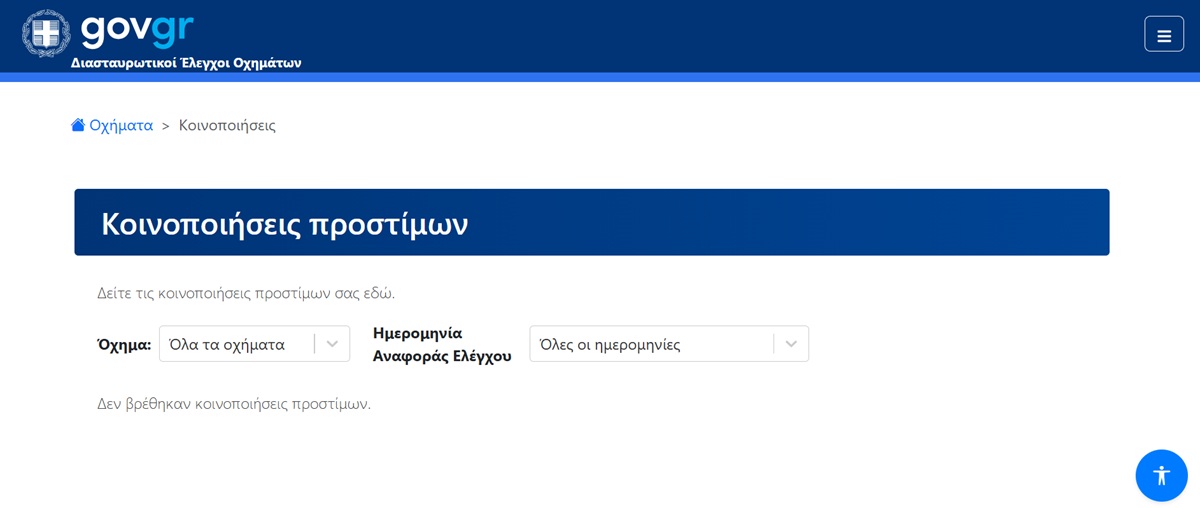This screenshot has width=1200, height=508.
Task: Click the breadcrumb '>' separator
Action: [x=166, y=126]
